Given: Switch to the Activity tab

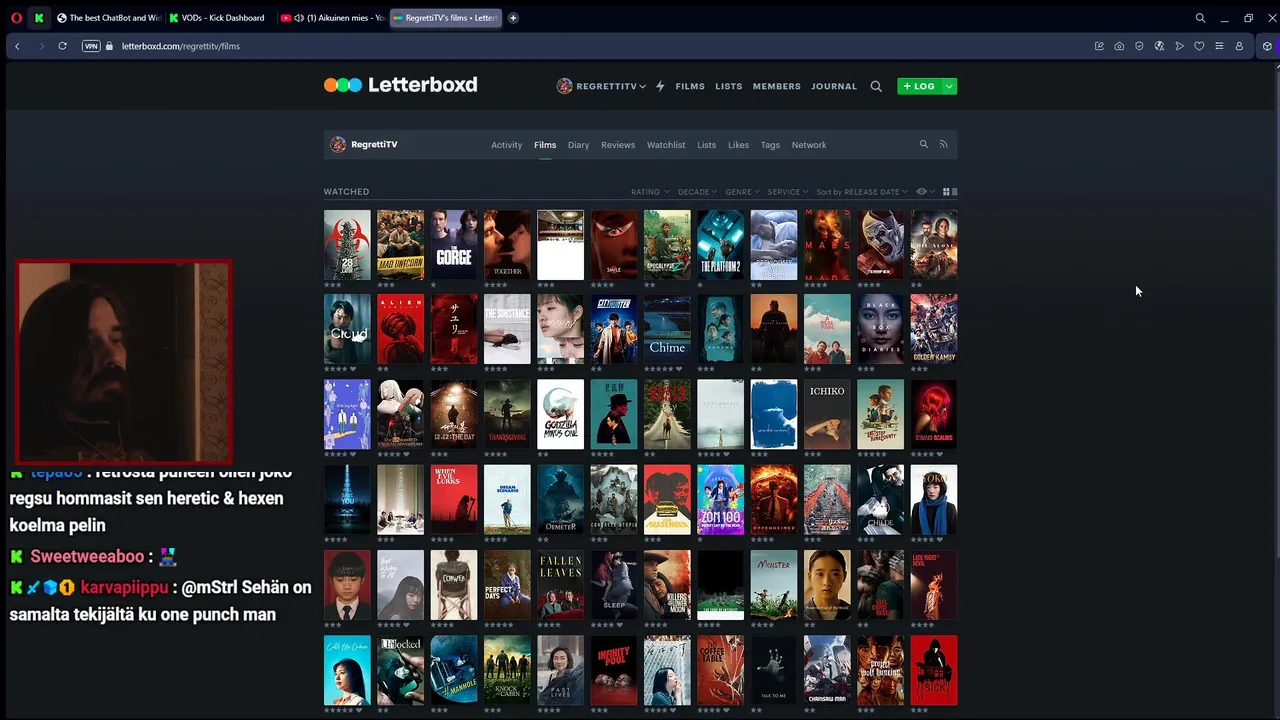Looking at the screenshot, I should point(506,145).
